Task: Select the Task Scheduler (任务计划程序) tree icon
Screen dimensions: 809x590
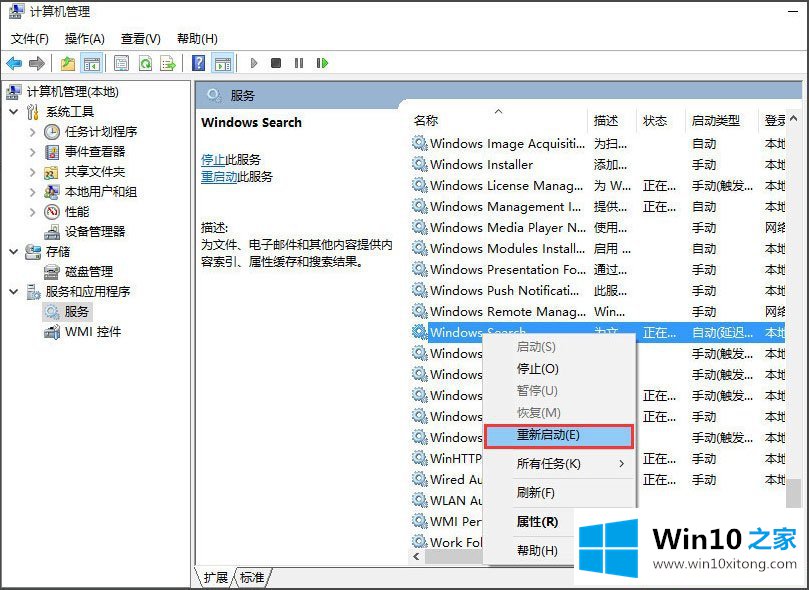Action: [52, 132]
